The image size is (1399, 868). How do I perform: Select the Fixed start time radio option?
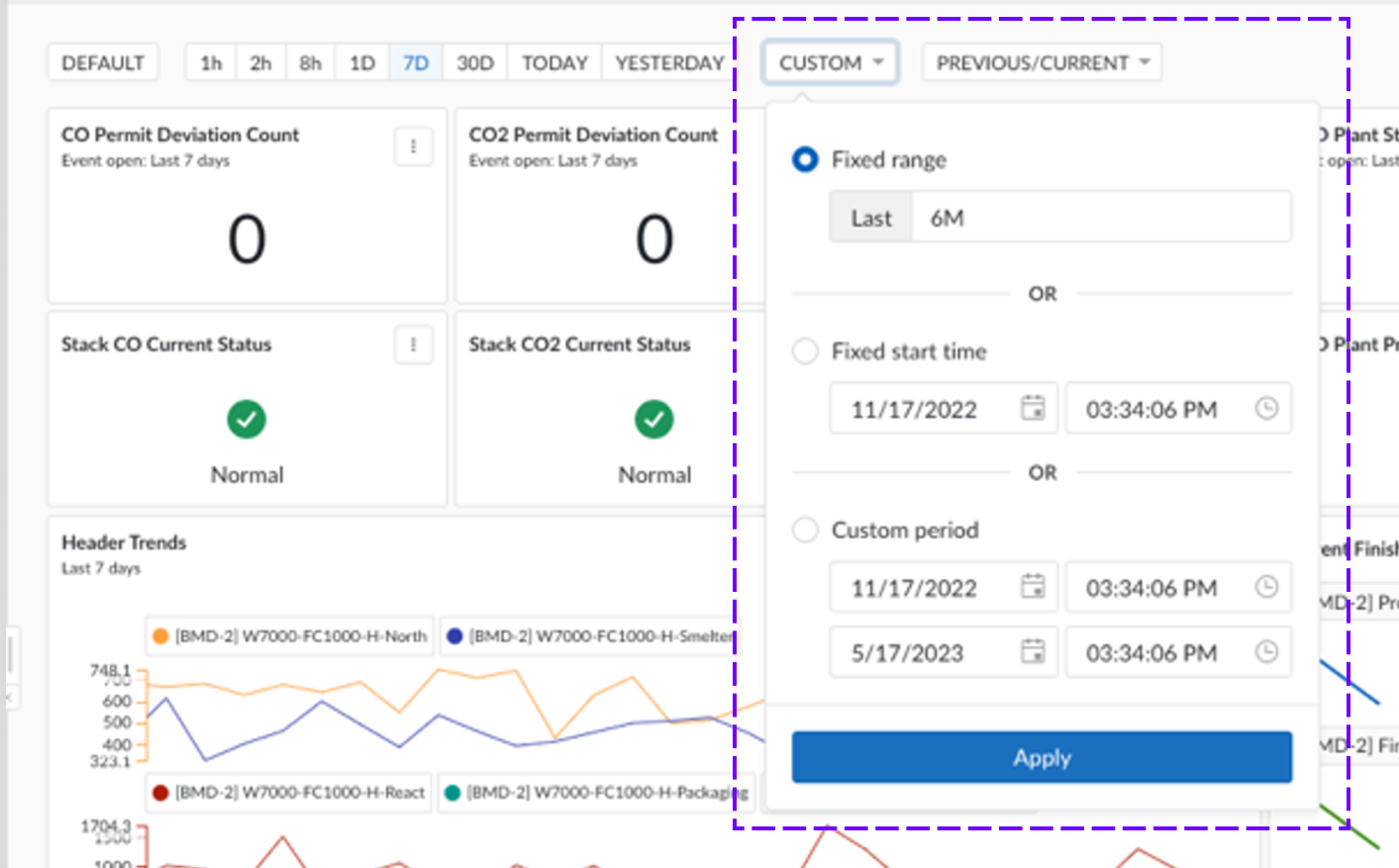[806, 351]
